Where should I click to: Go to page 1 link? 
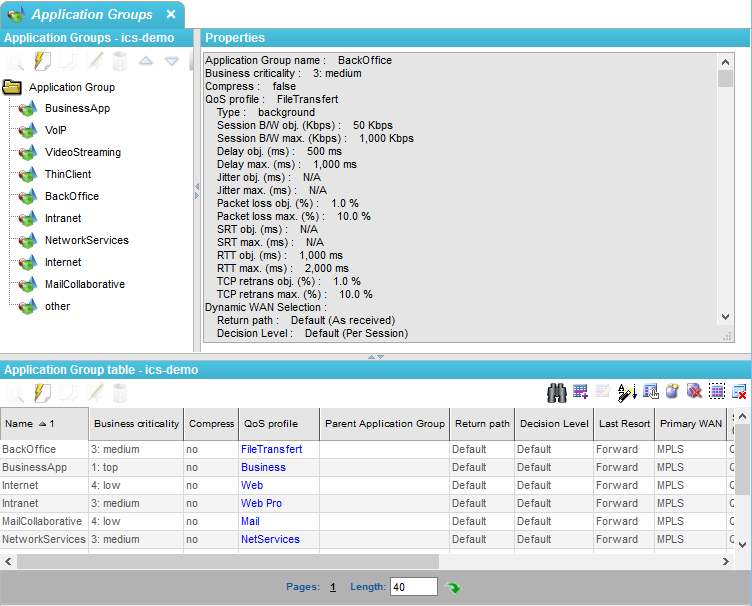point(333,588)
